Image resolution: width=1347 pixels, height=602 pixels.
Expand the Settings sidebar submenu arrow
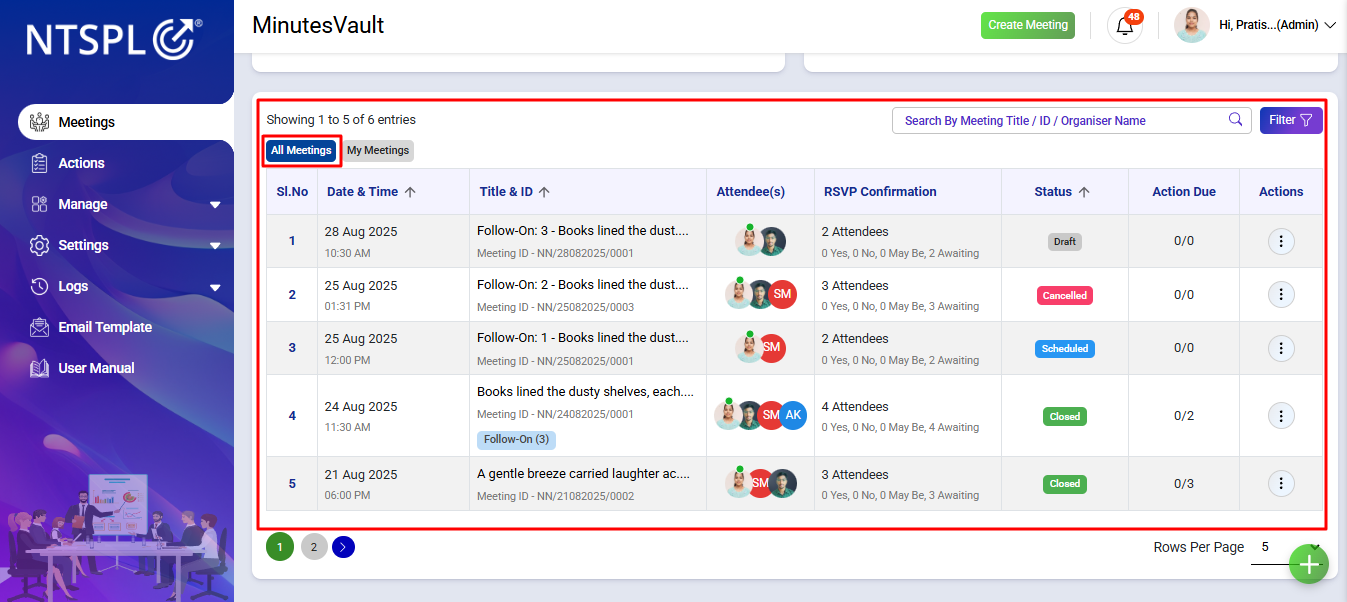215,246
